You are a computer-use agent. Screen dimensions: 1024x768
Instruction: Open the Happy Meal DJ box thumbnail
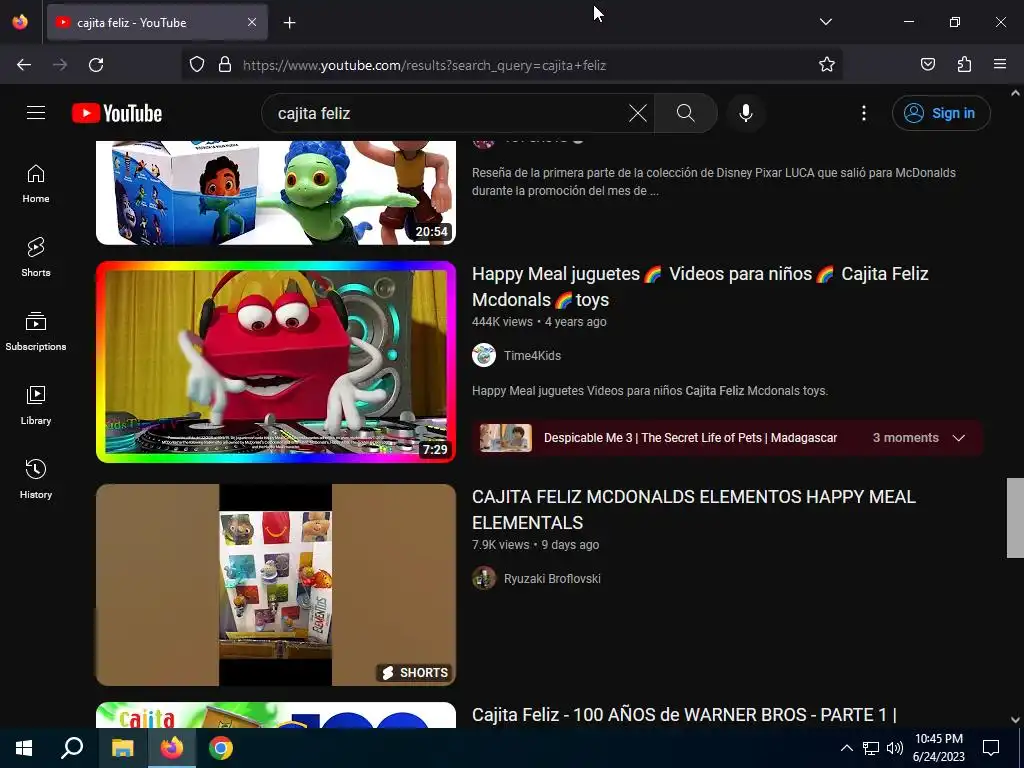[276, 362]
